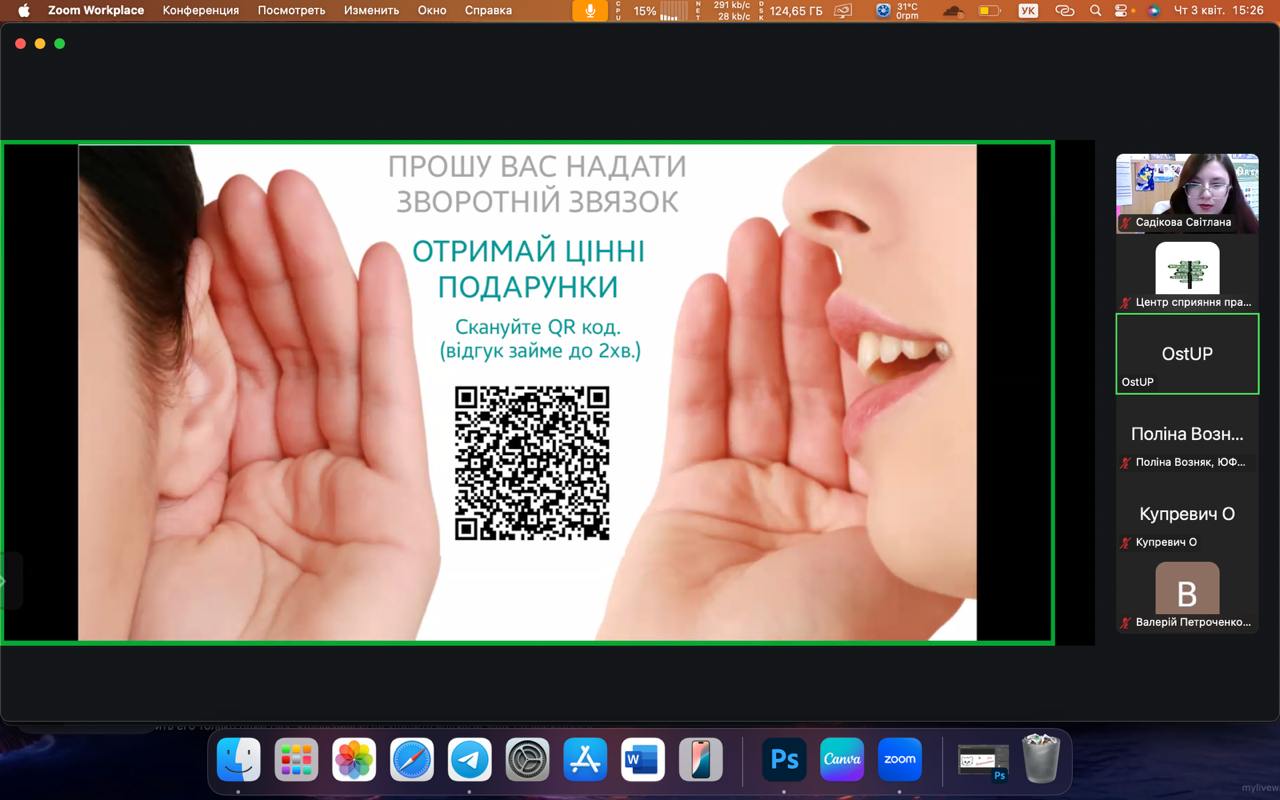
Task: Open the Конференция menu
Action: (x=201, y=11)
